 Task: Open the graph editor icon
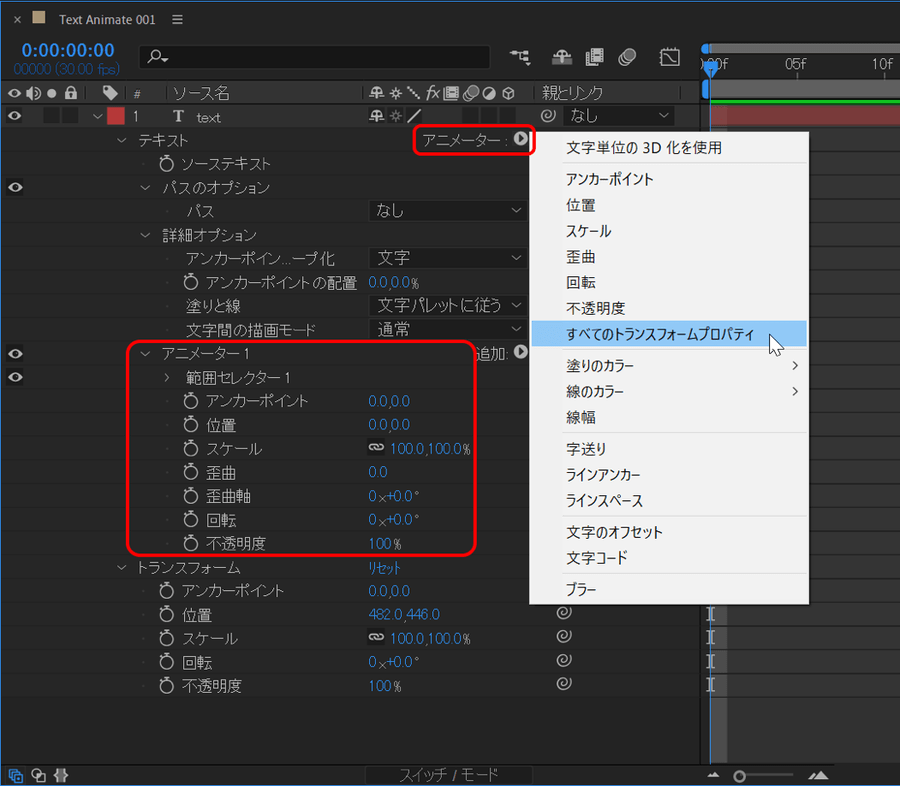point(669,57)
